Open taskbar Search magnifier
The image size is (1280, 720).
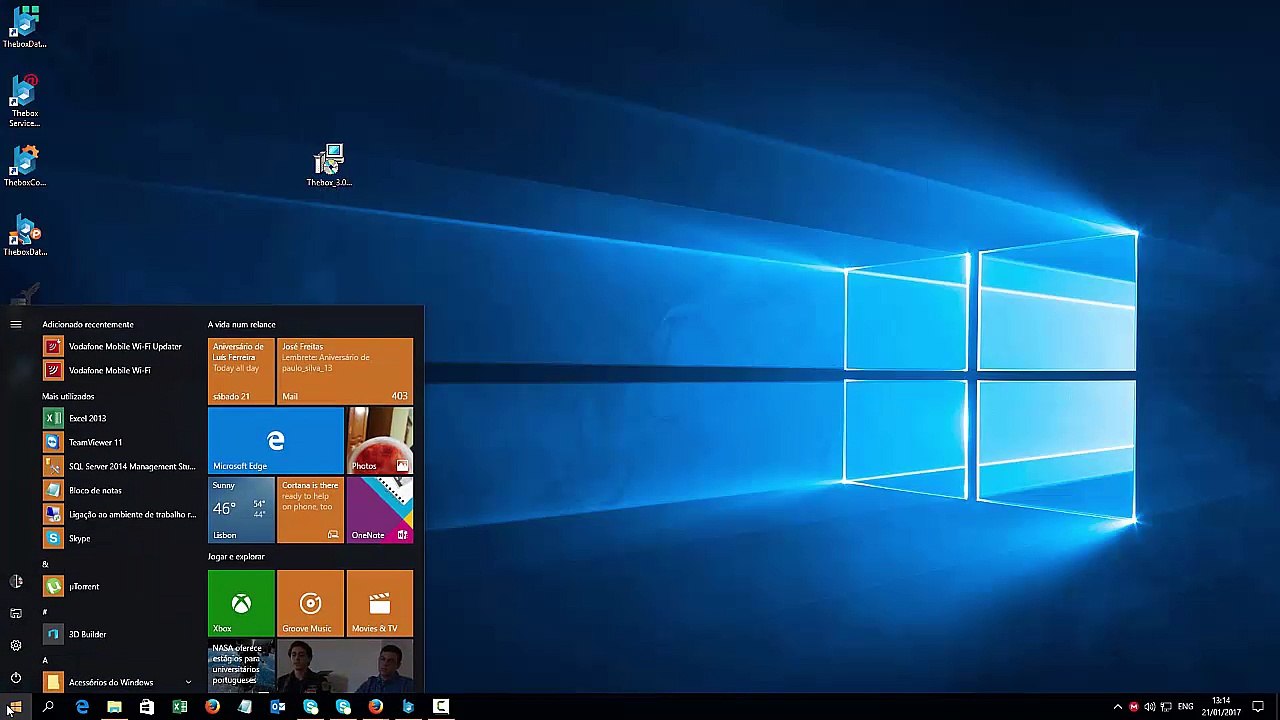tap(48, 707)
